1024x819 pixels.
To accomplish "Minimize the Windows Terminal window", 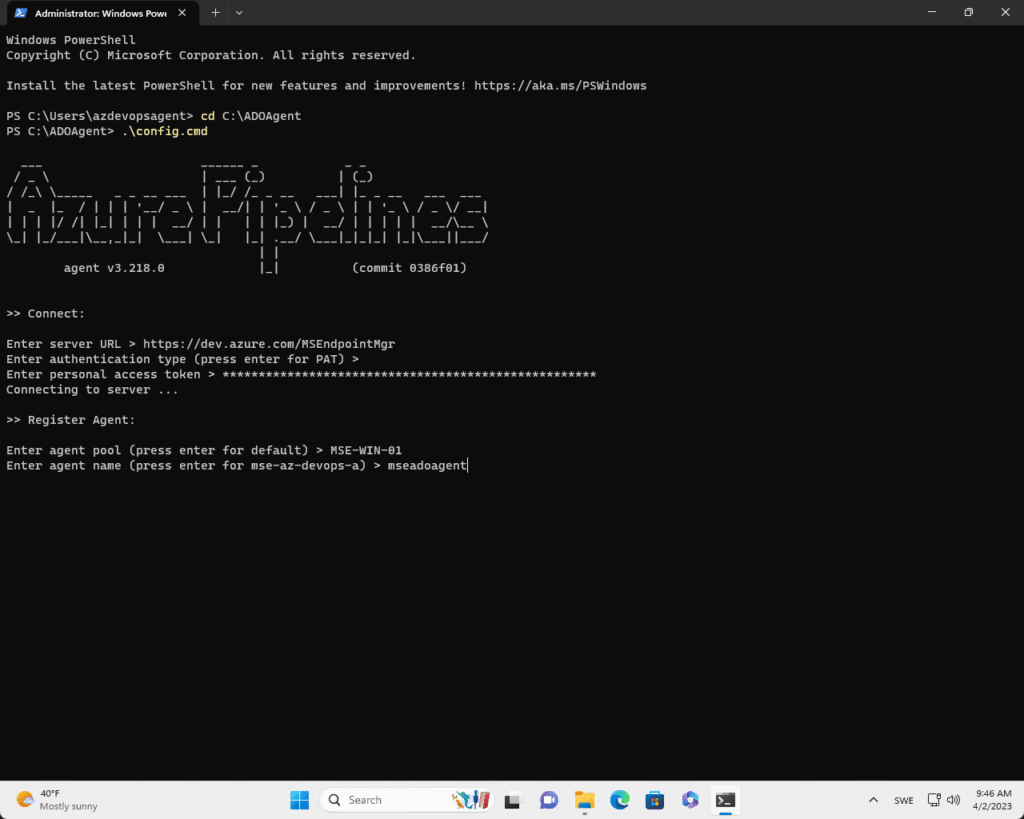I will pos(932,12).
